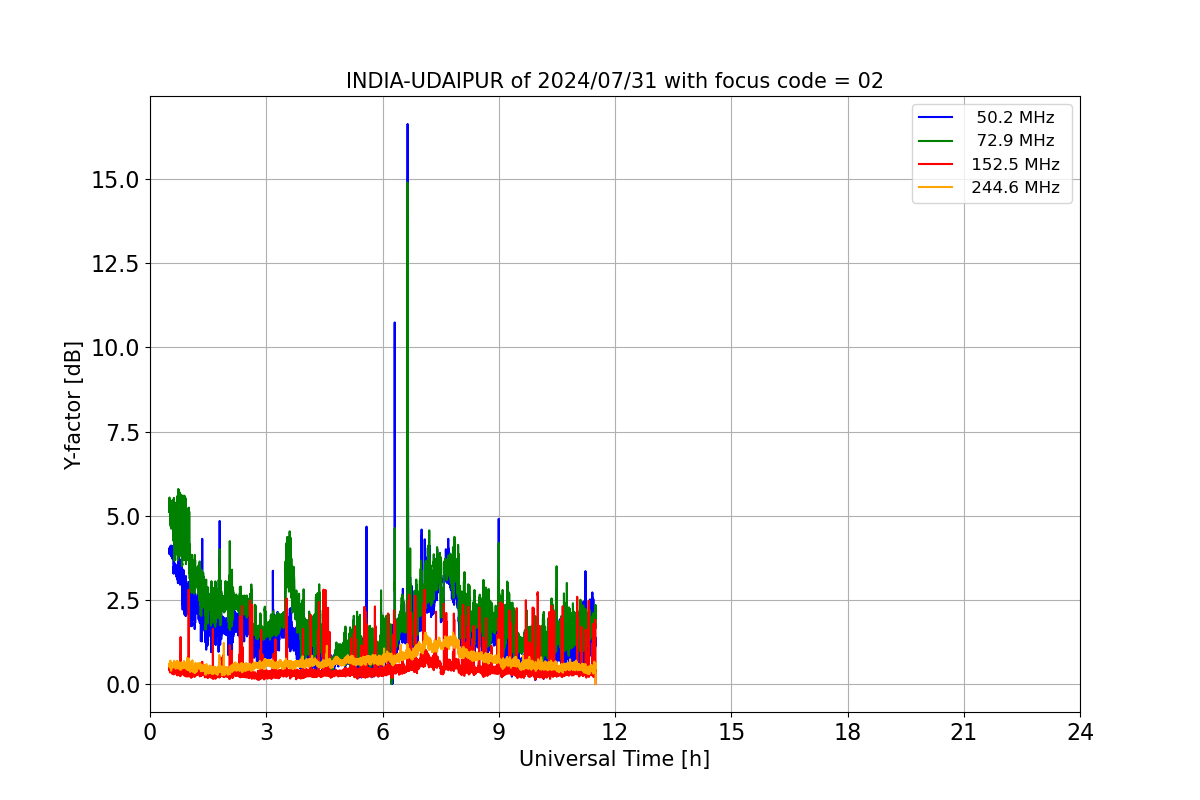Image resolution: width=1200 pixels, height=800 pixels.
Task: Click the 0.0 y-axis tick label
Action: [x=124, y=684]
